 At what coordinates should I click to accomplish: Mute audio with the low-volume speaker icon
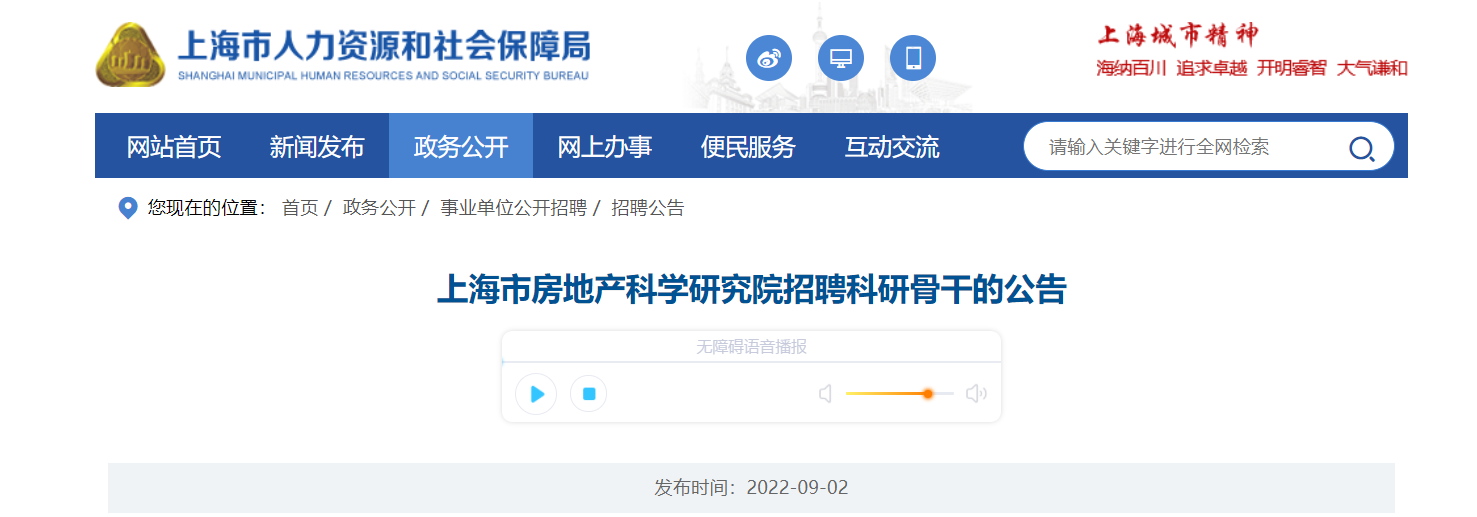coord(826,394)
